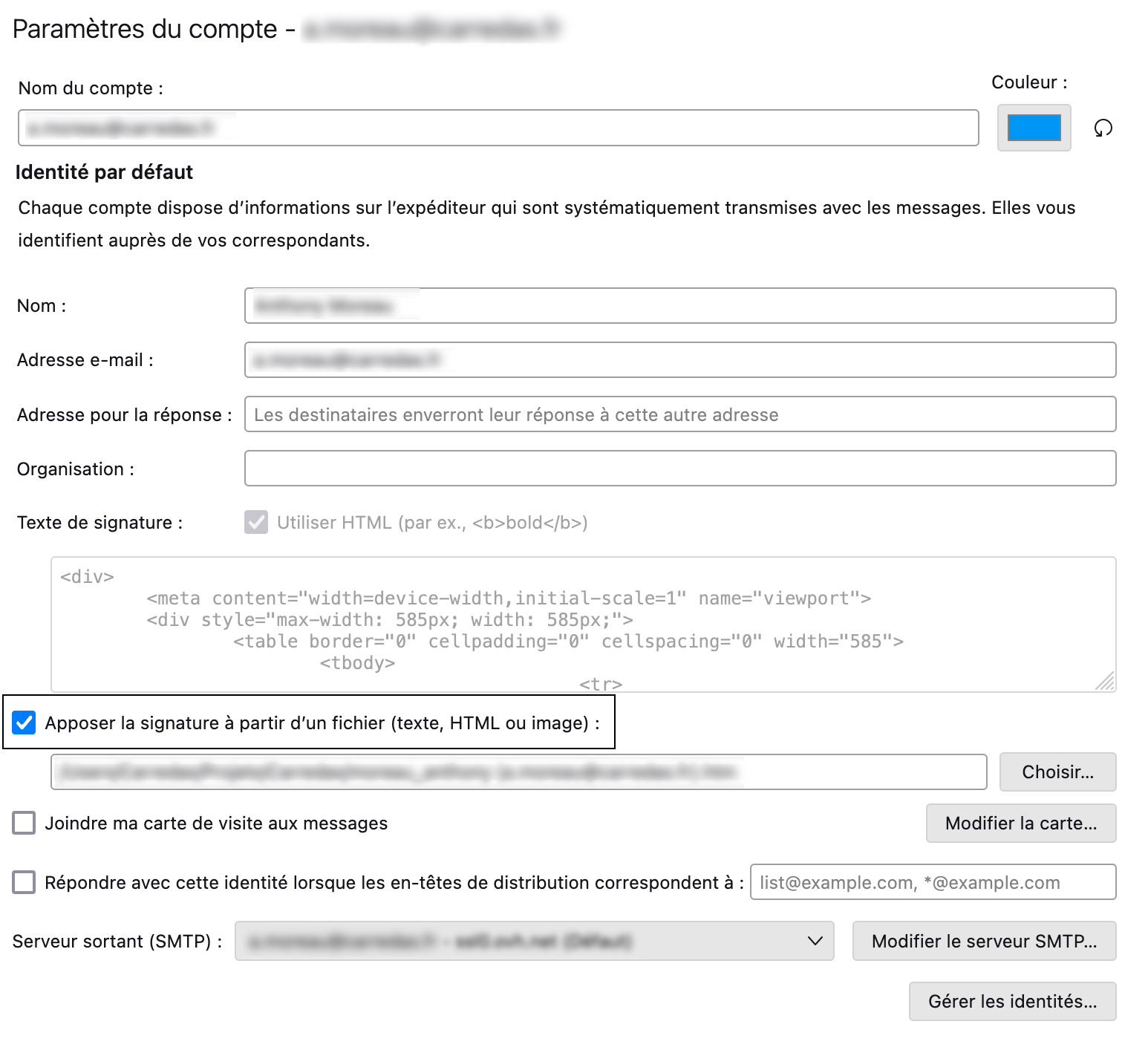Toggle the Utiliser HTML checkbox

256,523
